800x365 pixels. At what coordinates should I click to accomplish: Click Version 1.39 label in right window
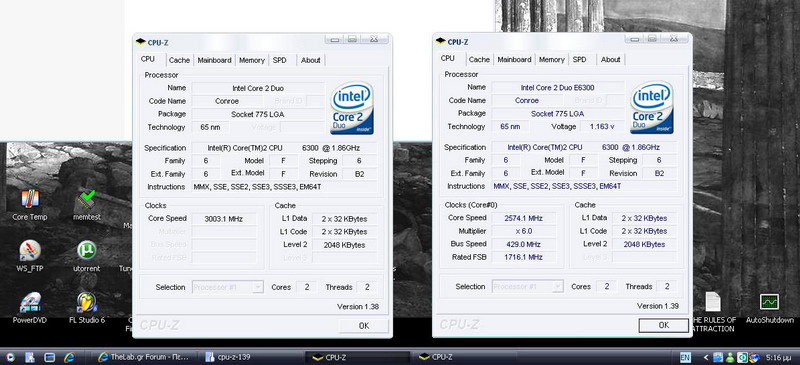[x=658, y=306]
